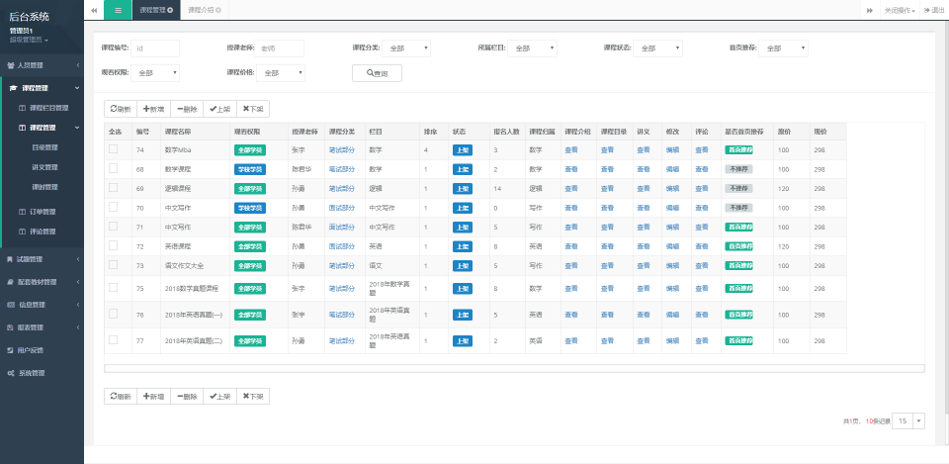Screen dimensions: 949x464
Task: Open the 课程状态 dropdown filter
Action: (658, 48)
